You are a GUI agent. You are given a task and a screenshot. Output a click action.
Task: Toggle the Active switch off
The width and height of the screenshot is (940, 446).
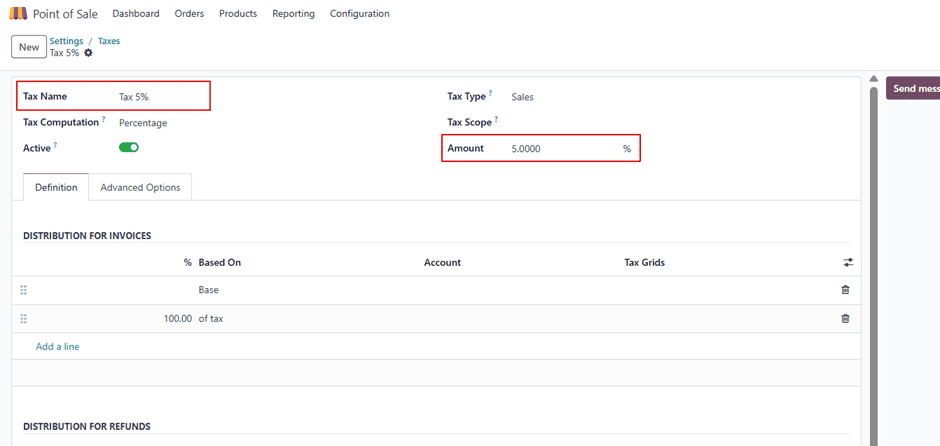(x=129, y=147)
